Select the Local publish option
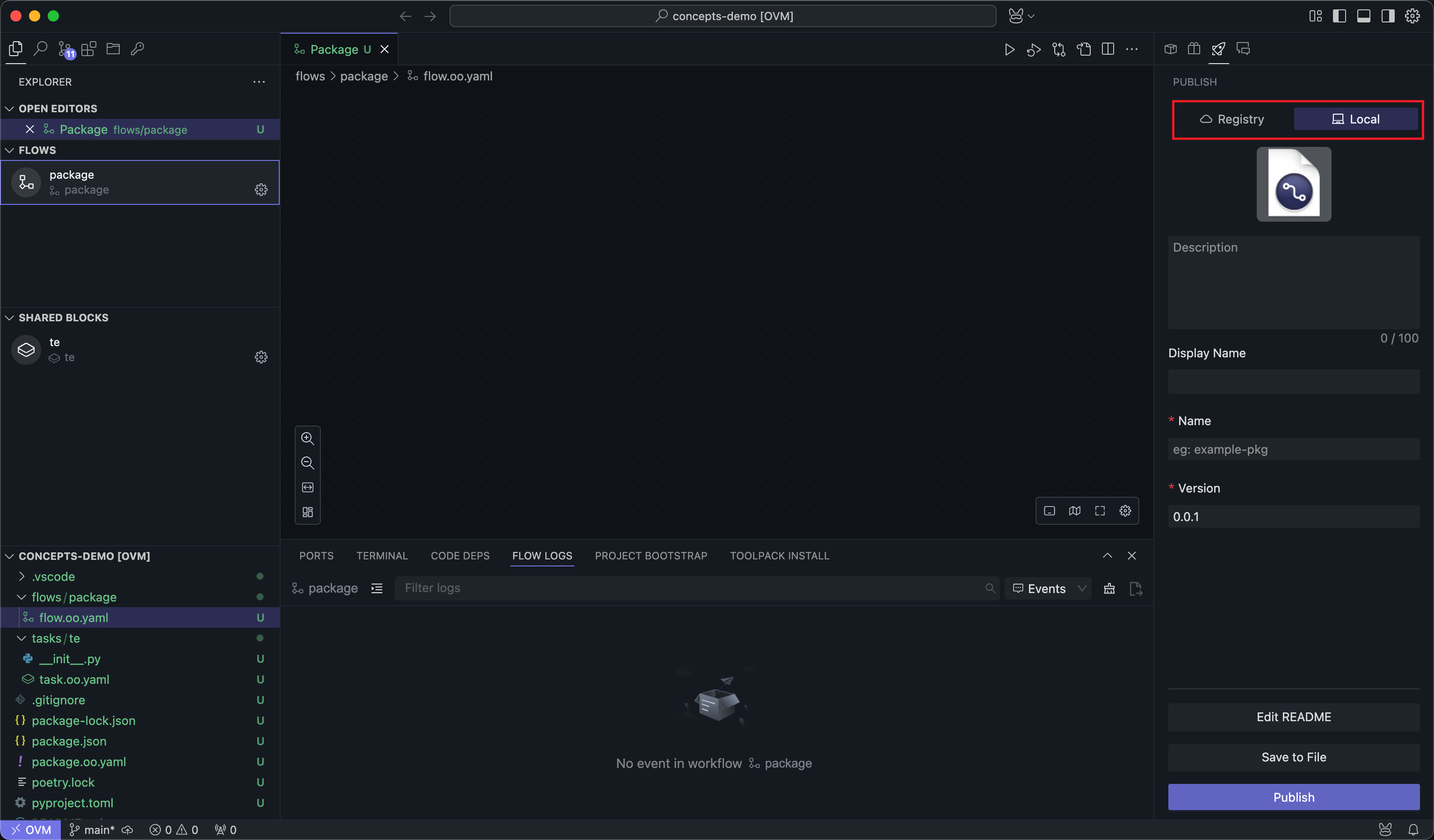 pyautogui.click(x=1355, y=119)
